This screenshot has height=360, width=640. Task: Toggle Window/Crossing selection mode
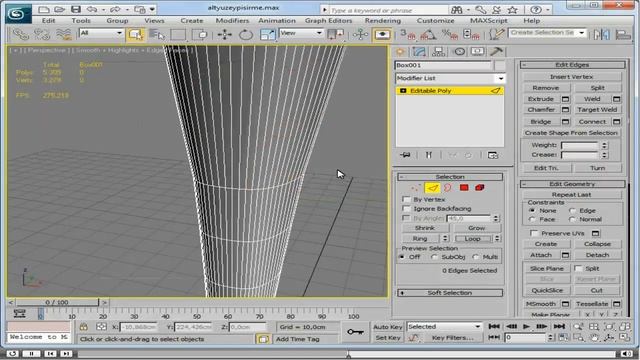point(200,35)
